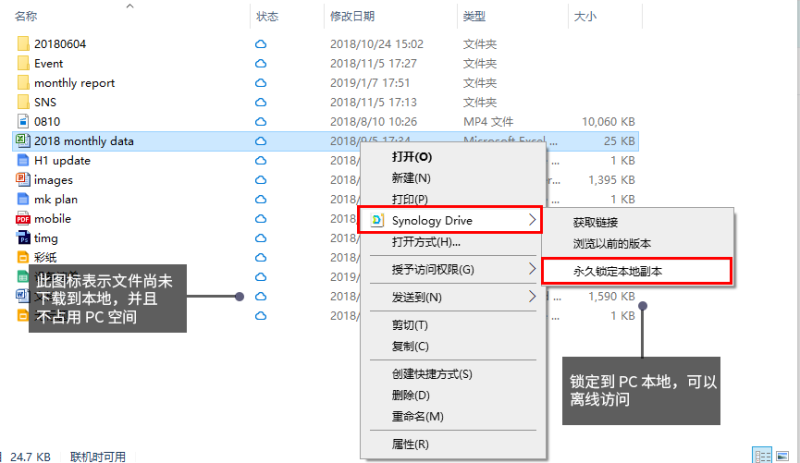
Task: Click the SNS folder icon
Action: click(23, 102)
